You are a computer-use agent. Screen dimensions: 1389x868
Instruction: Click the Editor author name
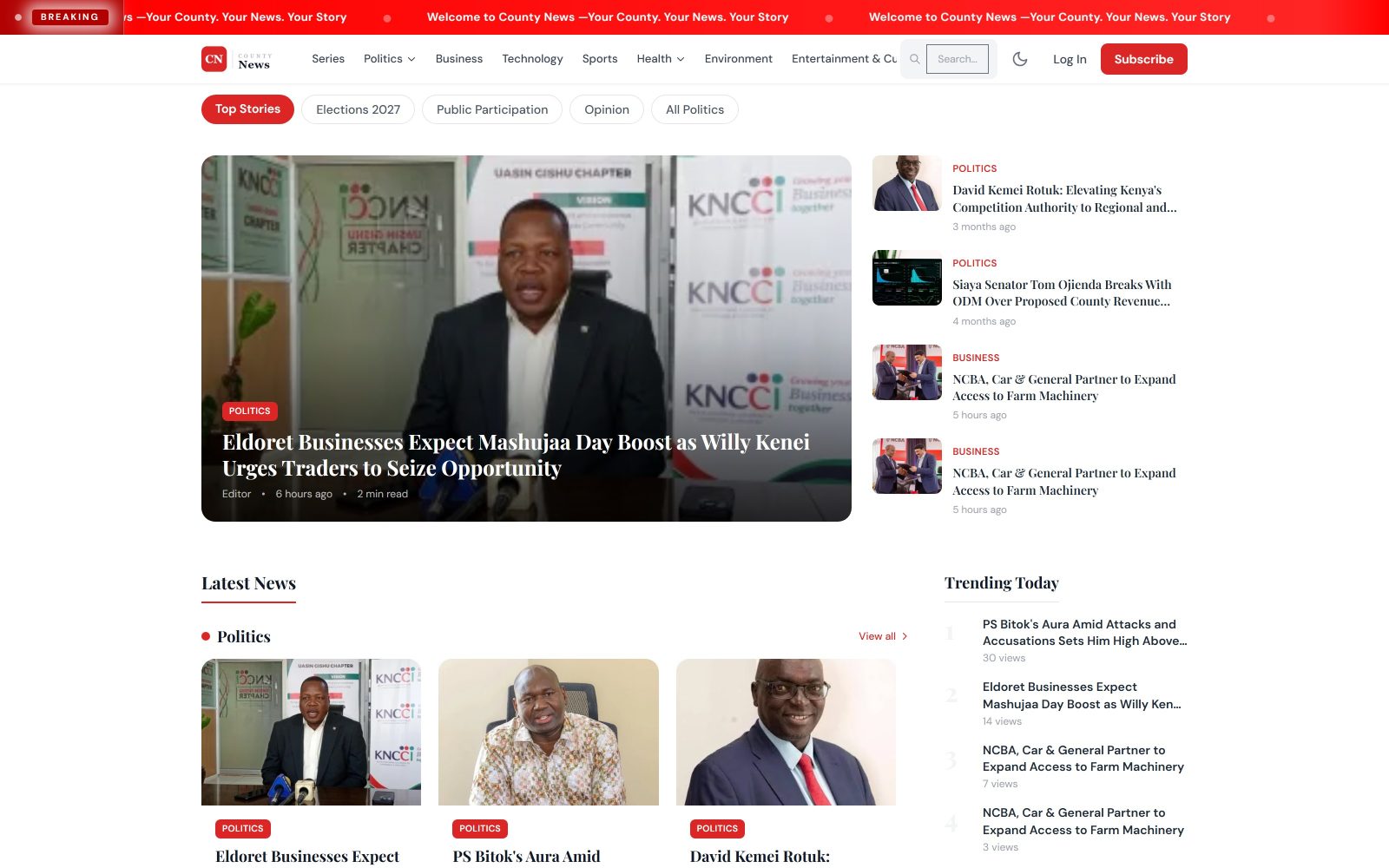pos(236,494)
